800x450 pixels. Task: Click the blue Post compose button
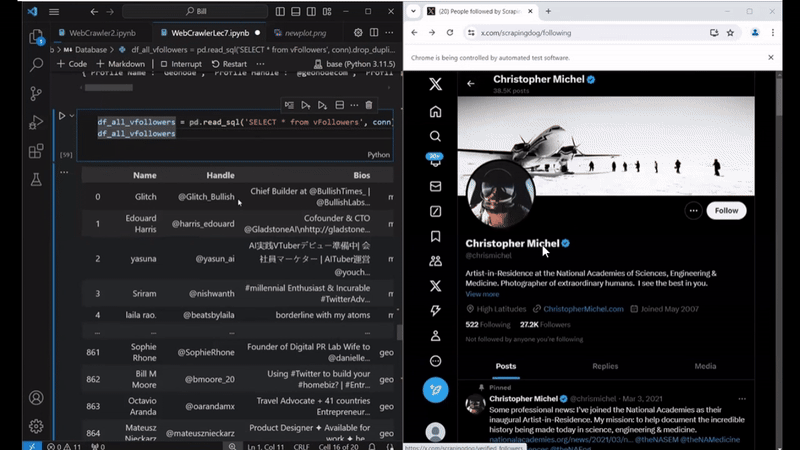click(x=435, y=390)
